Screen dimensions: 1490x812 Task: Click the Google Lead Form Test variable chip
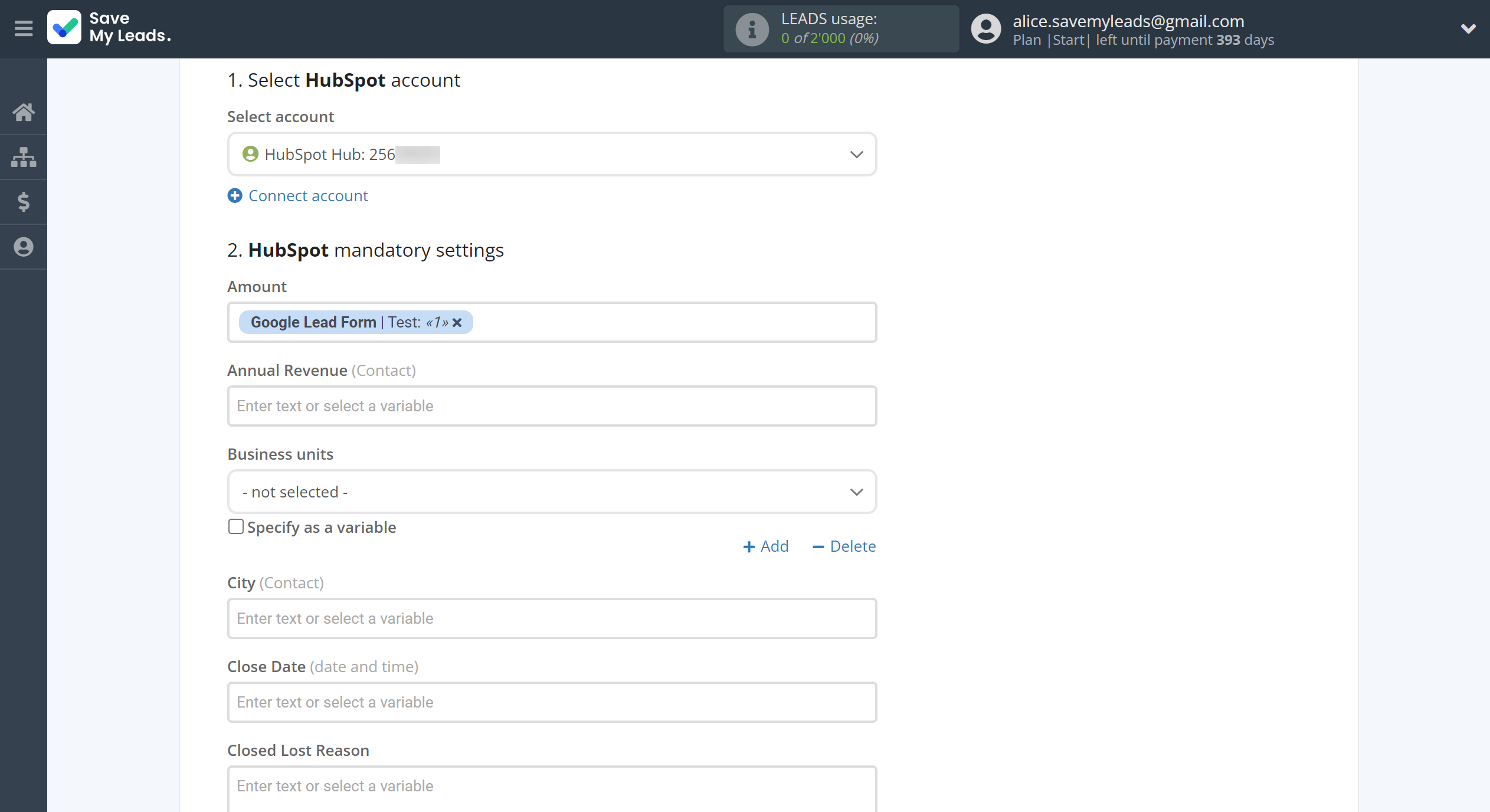coord(356,322)
